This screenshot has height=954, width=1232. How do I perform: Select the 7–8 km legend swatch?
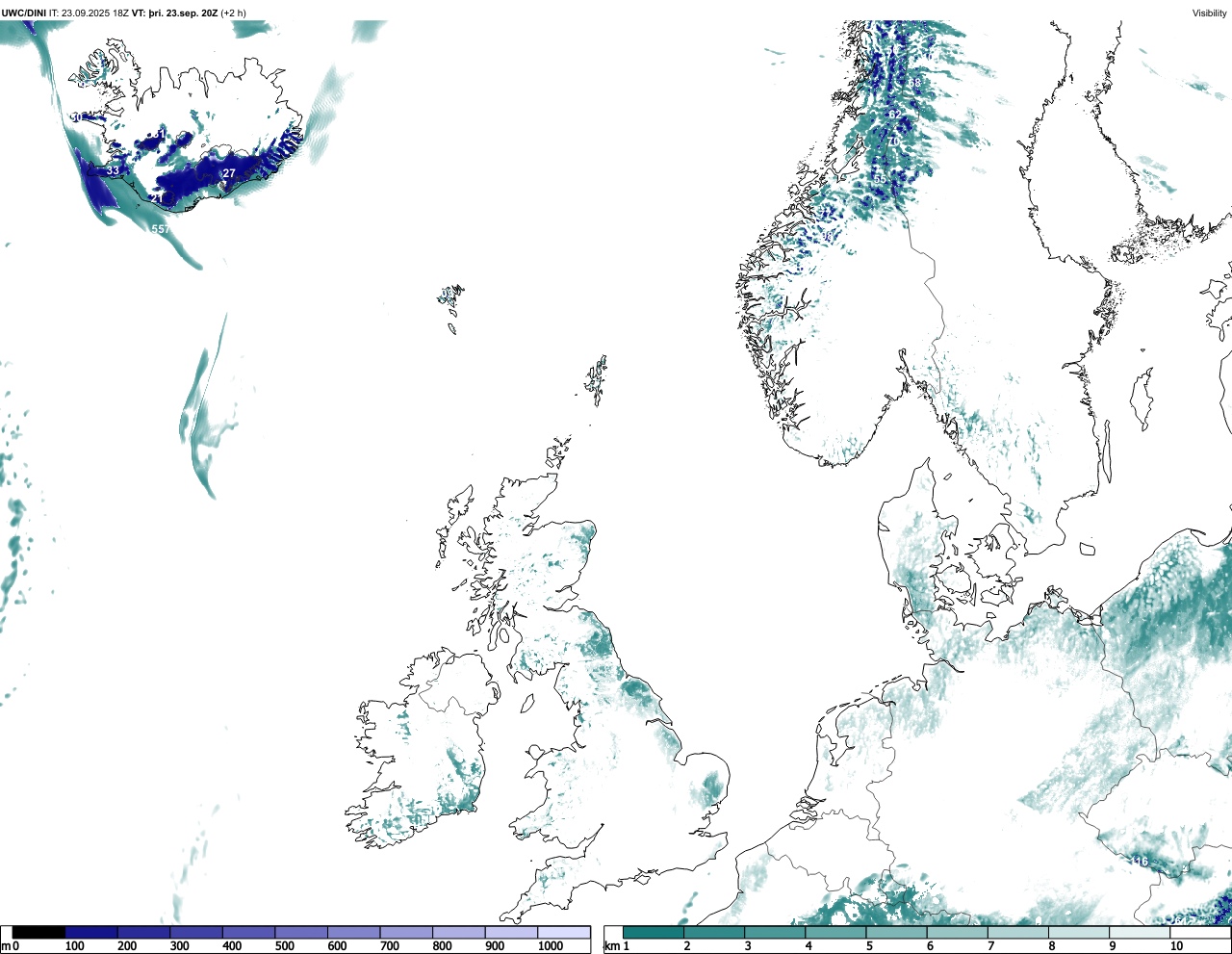coord(1018,932)
